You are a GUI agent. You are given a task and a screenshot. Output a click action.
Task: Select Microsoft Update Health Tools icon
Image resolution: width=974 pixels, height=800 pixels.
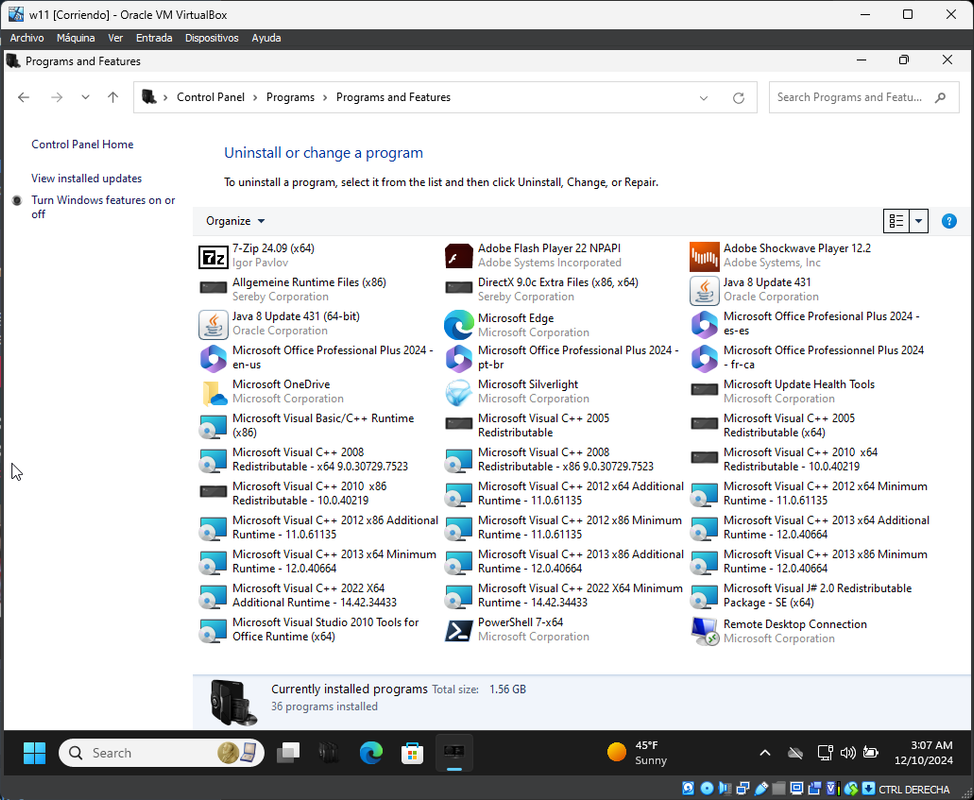[704, 390]
